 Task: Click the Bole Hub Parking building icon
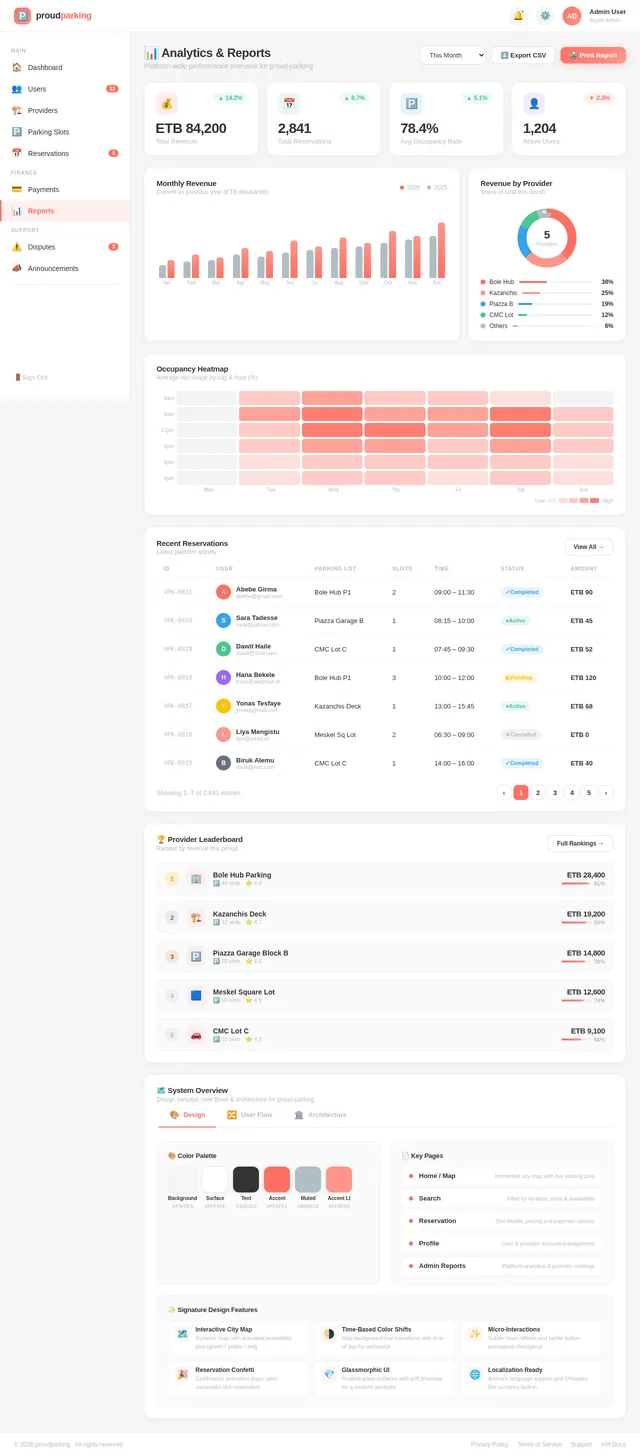pos(196,879)
